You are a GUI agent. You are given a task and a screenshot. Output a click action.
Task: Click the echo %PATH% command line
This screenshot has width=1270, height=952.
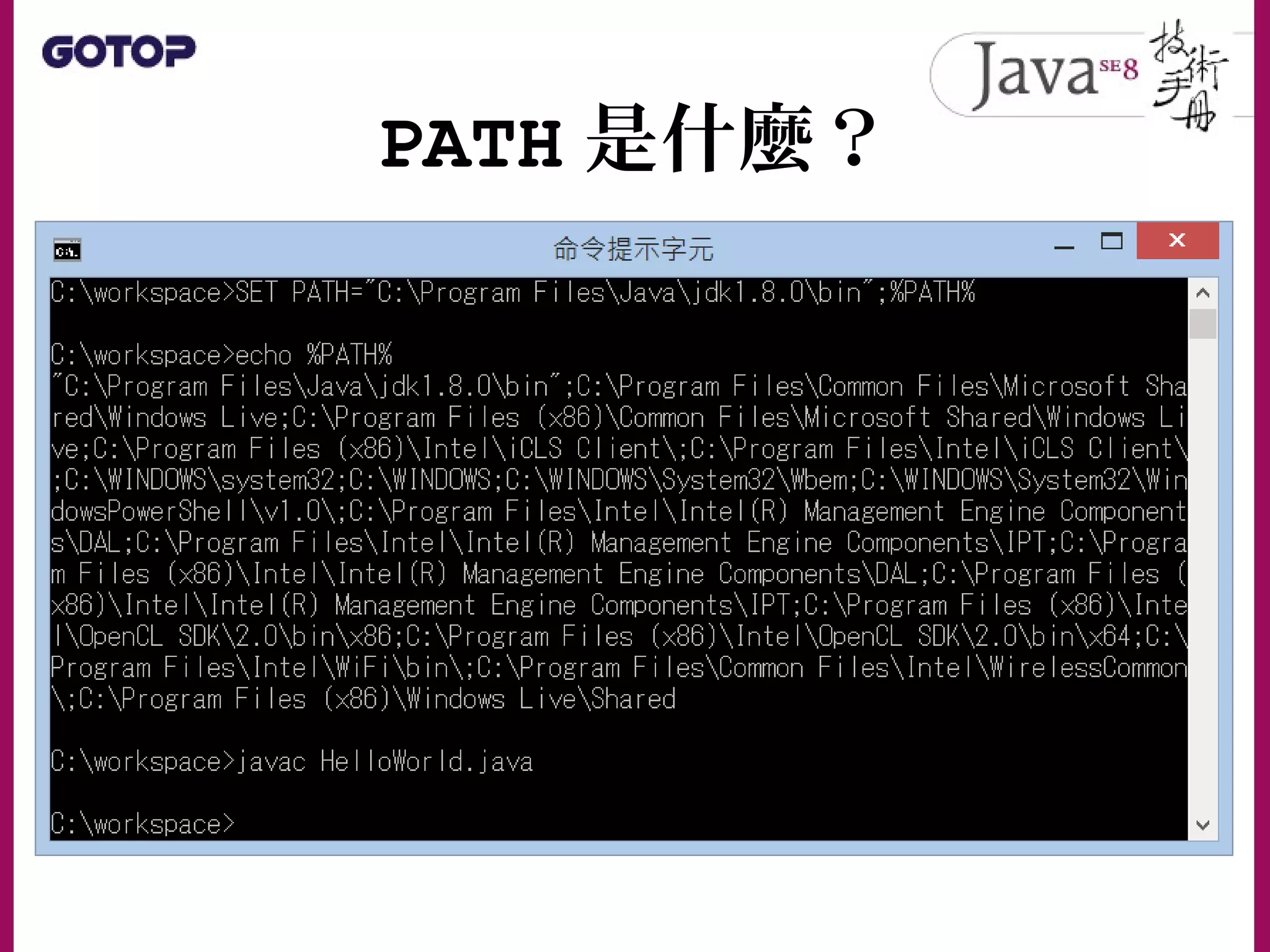click(x=221, y=355)
